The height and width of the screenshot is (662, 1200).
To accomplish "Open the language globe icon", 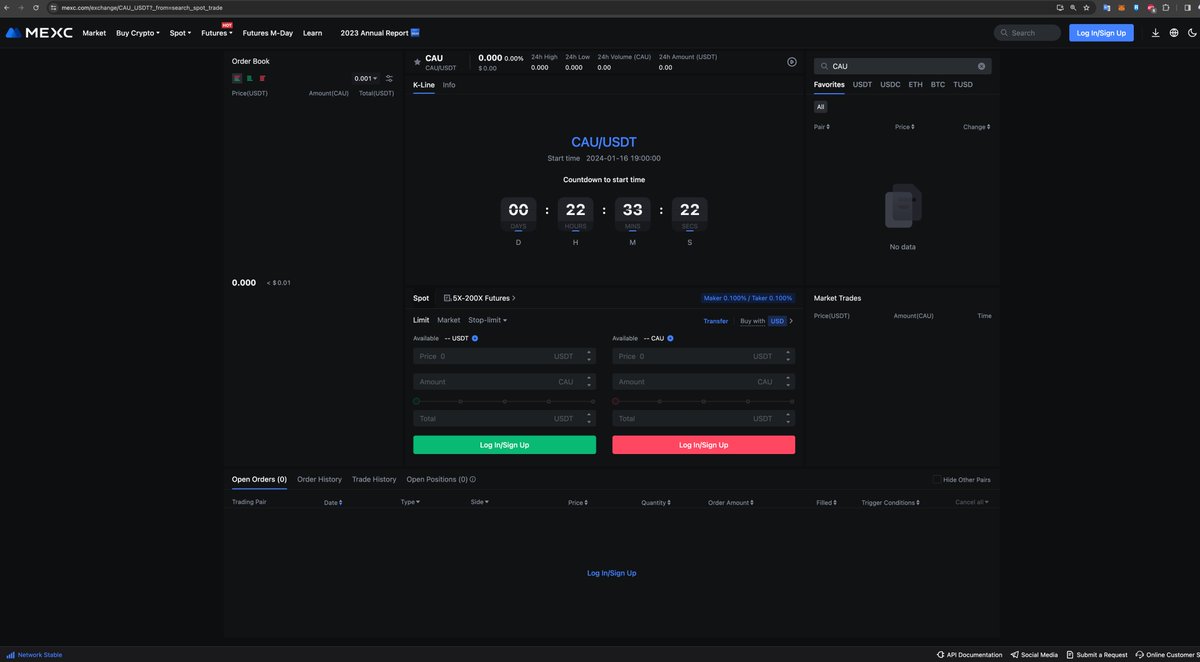I will pyautogui.click(x=1174, y=33).
